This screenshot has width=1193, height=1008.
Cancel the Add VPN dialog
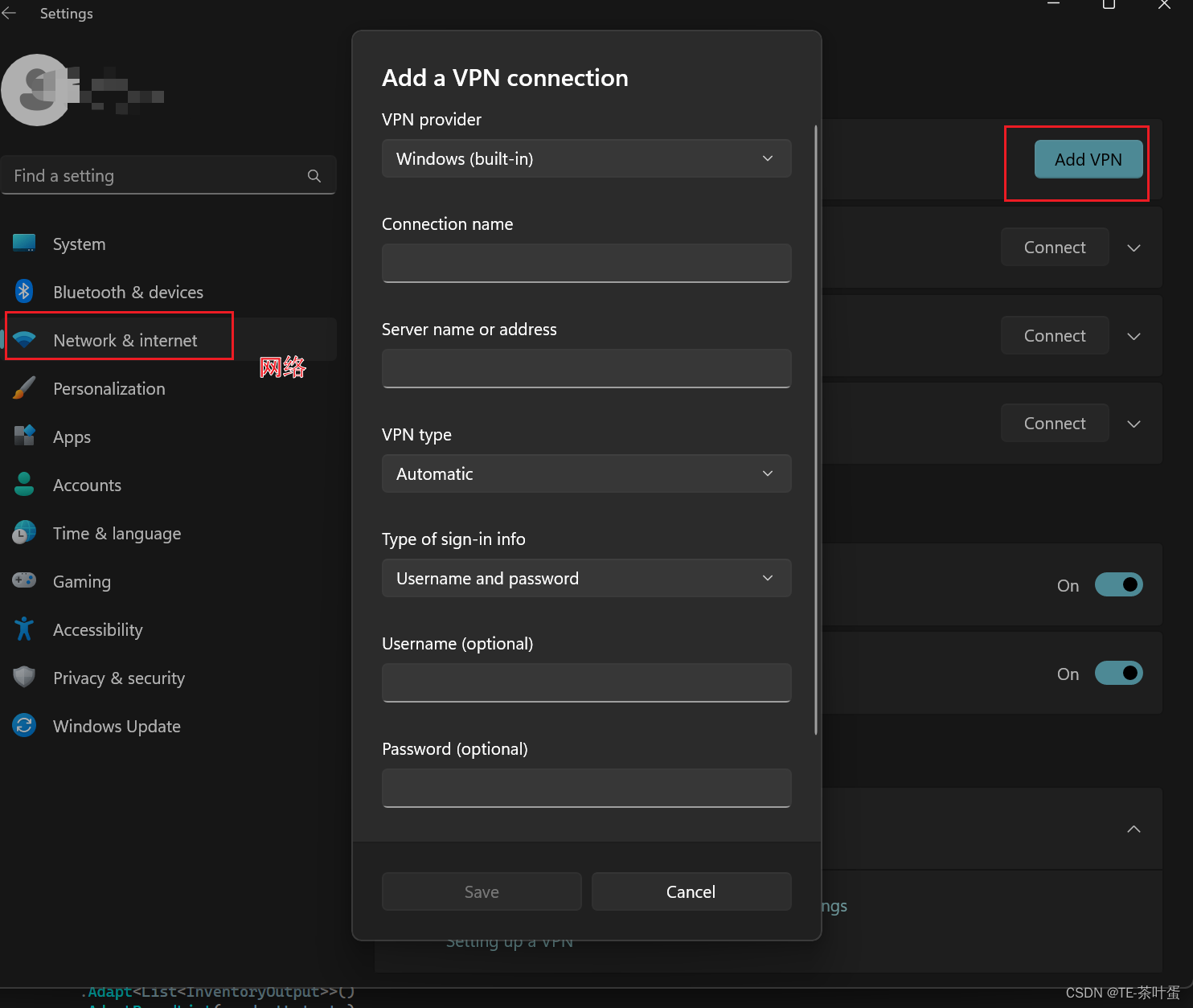pos(691,891)
